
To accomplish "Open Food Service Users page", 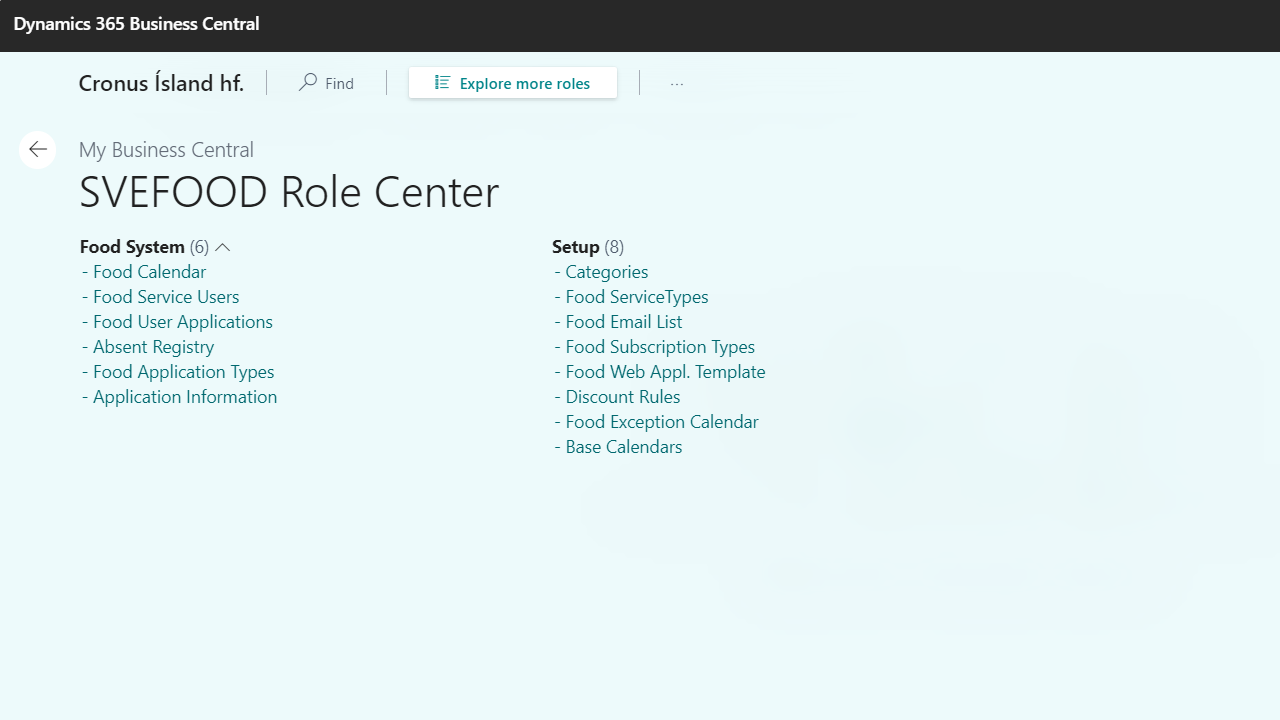I will (166, 297).
